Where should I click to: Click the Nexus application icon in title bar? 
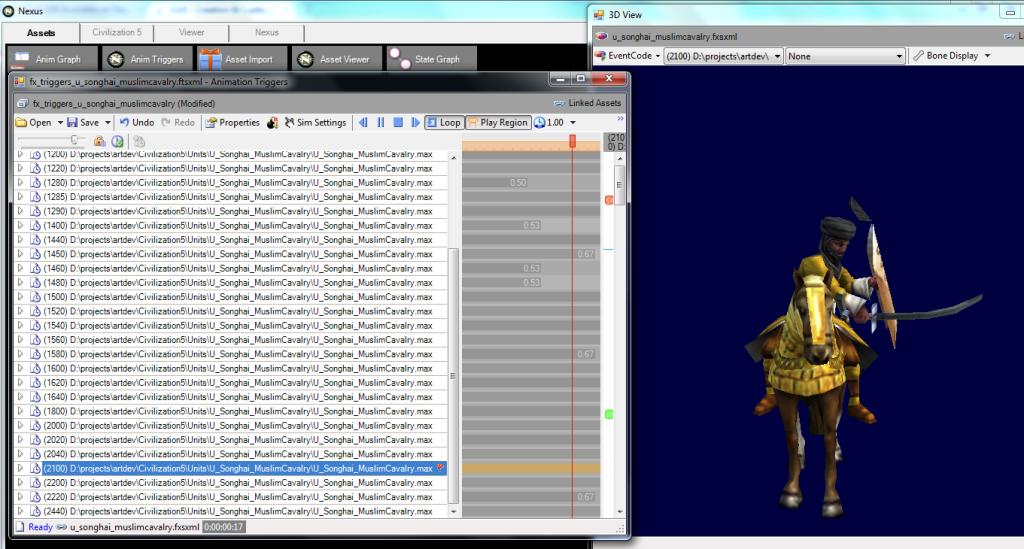click(8, 11)
